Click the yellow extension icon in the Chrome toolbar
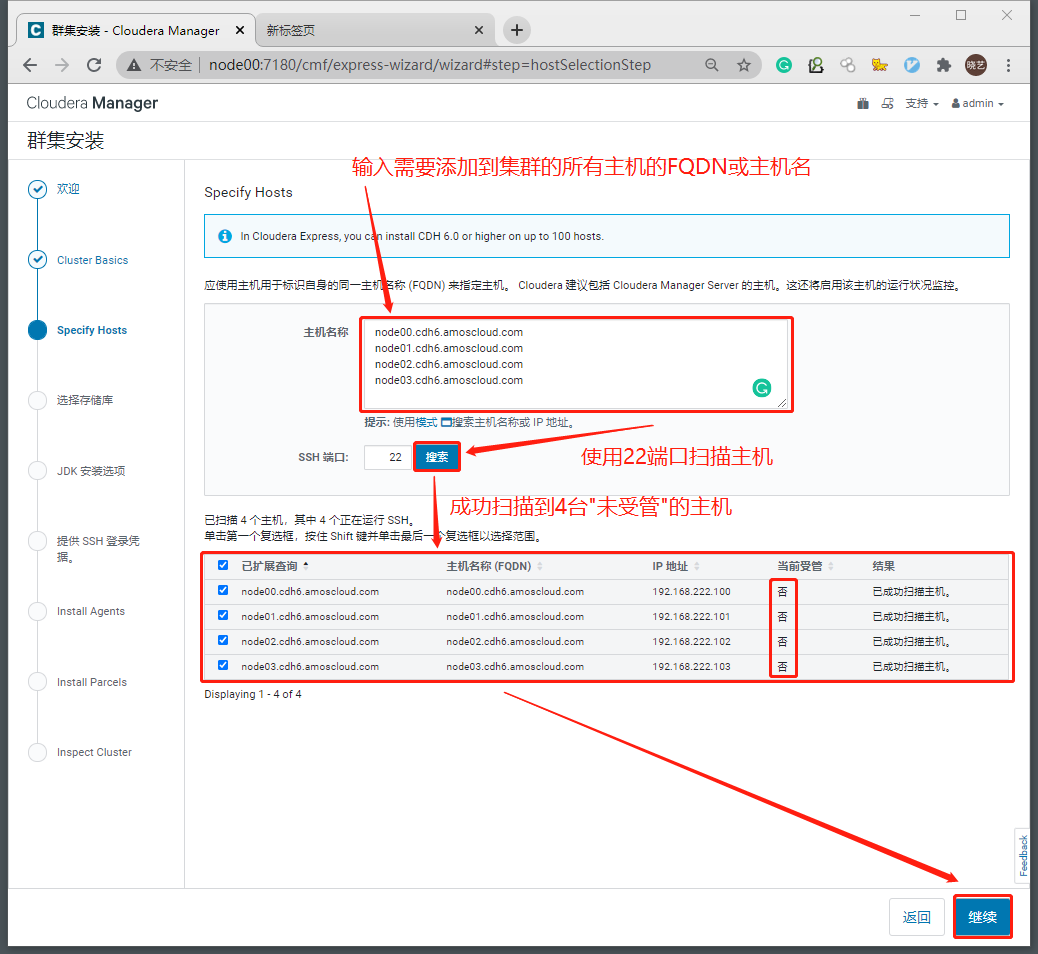This screenshot has width=1038, height=954. pos(879,65)
